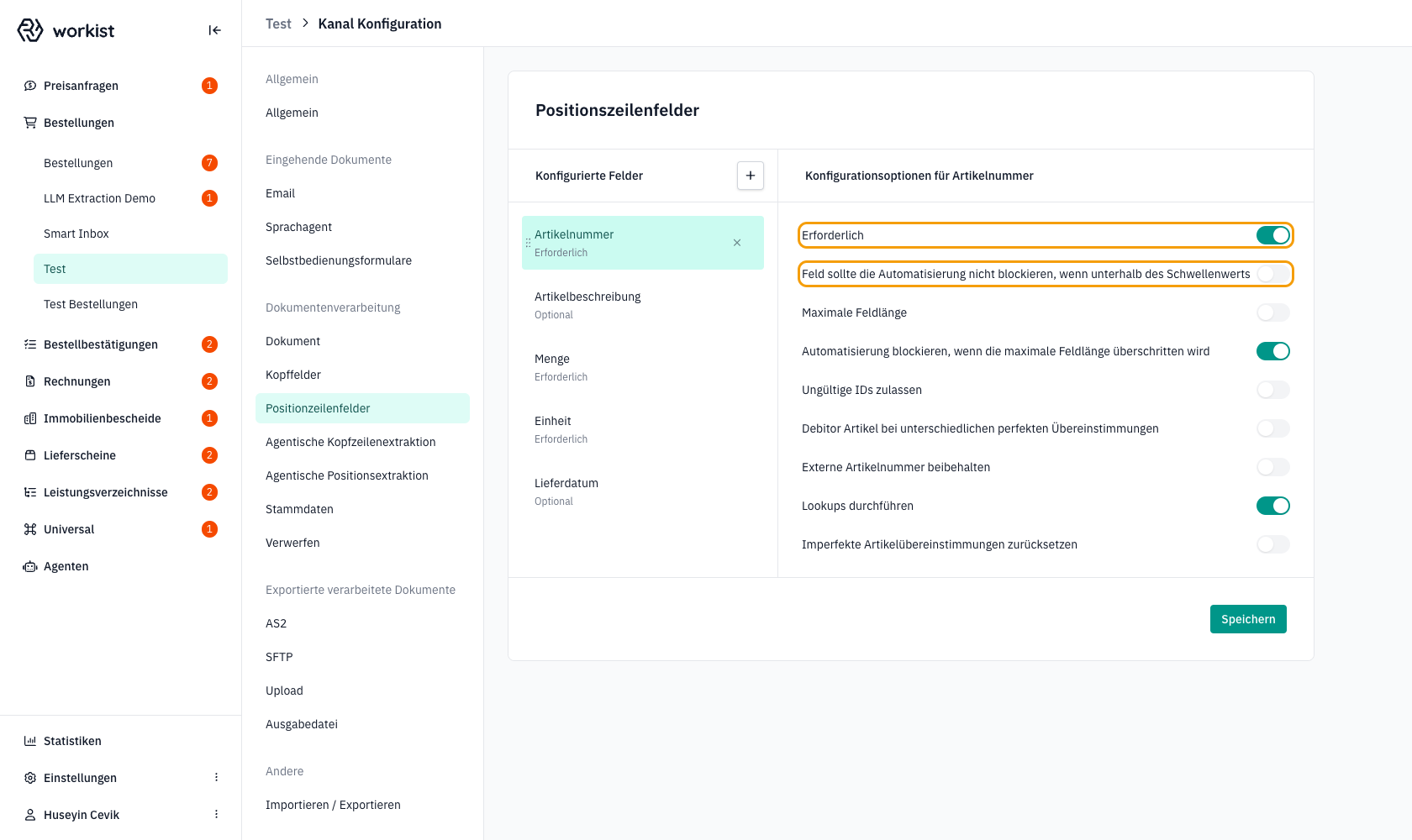The width and height of the screenshot is (1412, 840).
Task: Enable Externe Artikelnummer beibehalten toggle
Action: tap(1273, 467)
